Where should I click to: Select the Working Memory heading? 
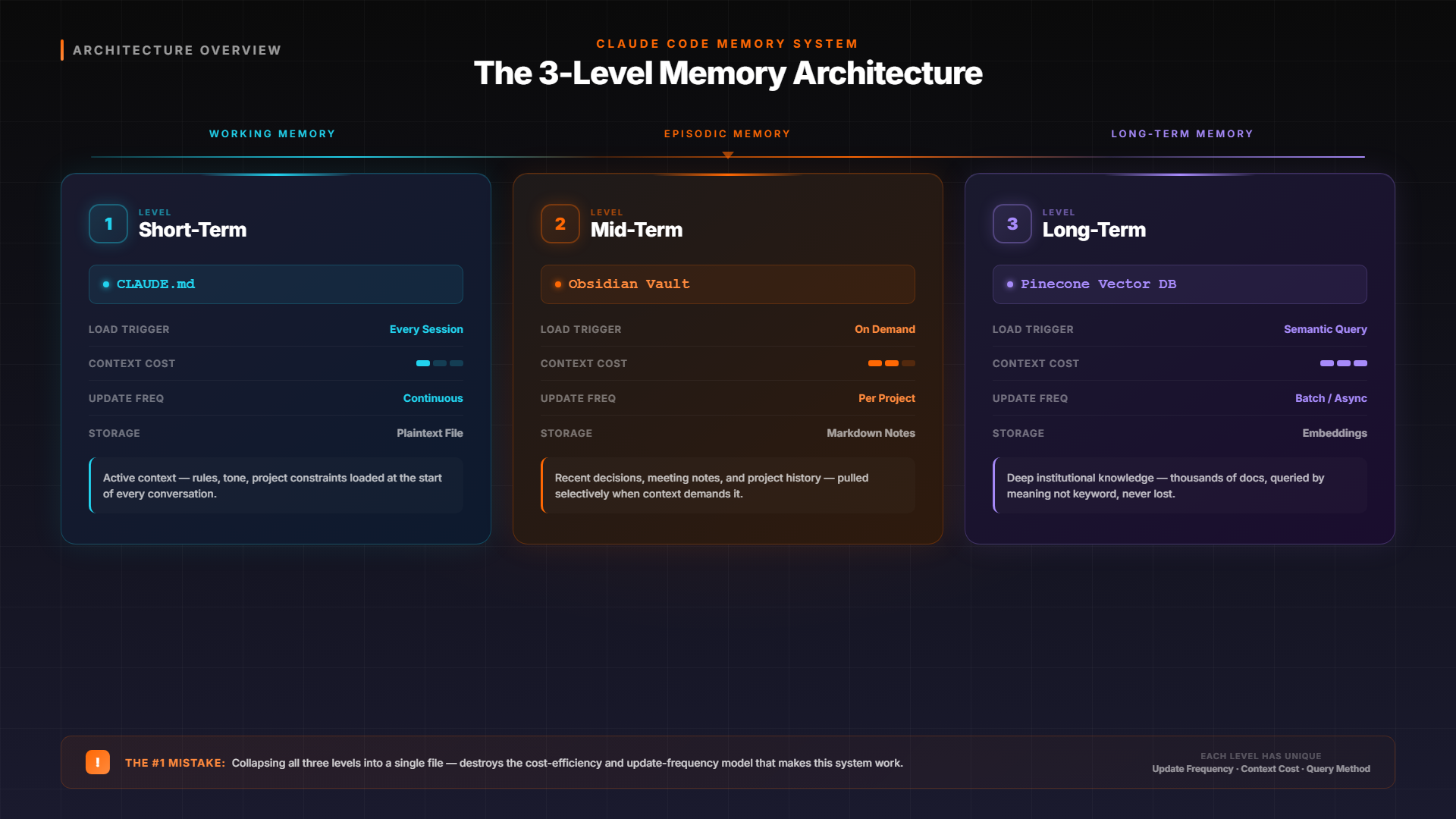pyautogui.click(x=272, y=133)
